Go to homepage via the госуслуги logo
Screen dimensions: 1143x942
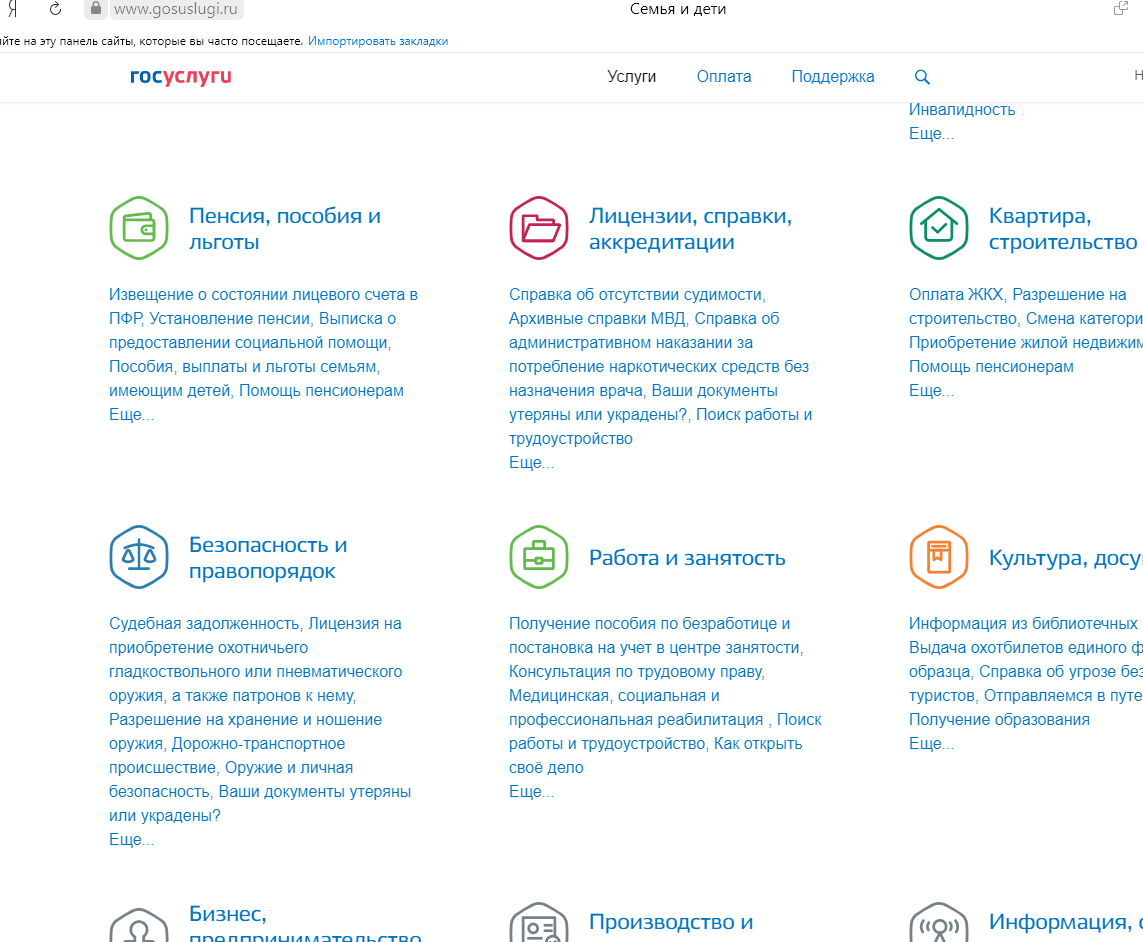181,77
